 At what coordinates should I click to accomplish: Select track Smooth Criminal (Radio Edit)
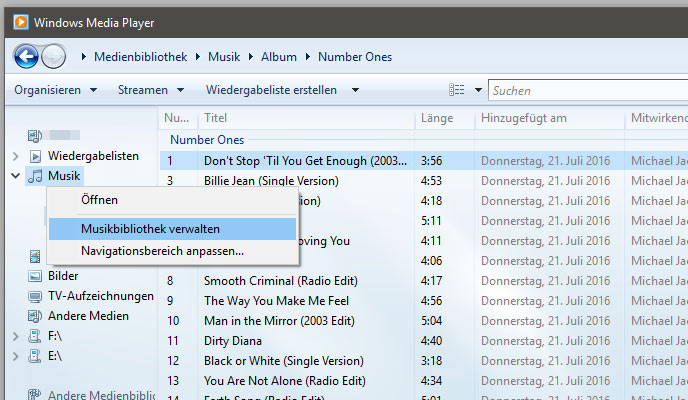coord(281,281)
